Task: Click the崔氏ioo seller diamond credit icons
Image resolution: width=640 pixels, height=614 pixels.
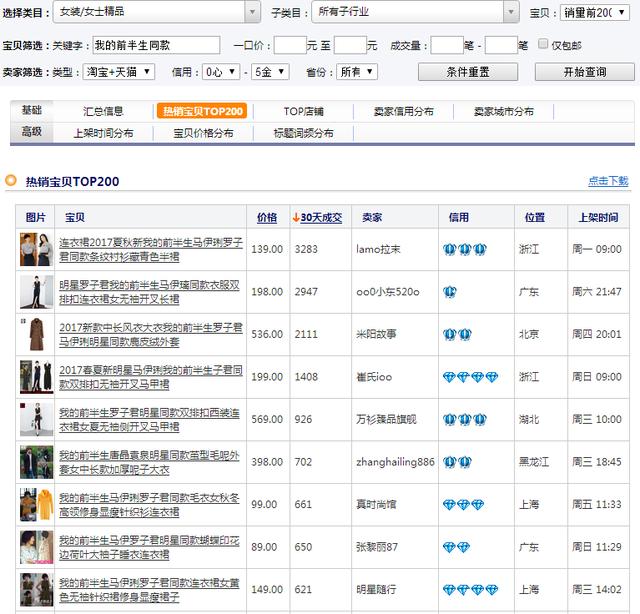Action: point(470,377)
